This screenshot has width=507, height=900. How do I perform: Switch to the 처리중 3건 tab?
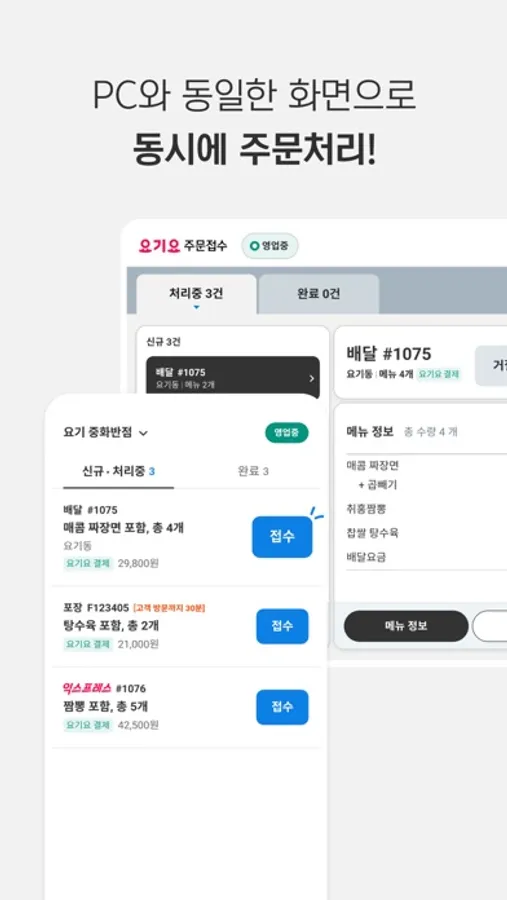196,294
